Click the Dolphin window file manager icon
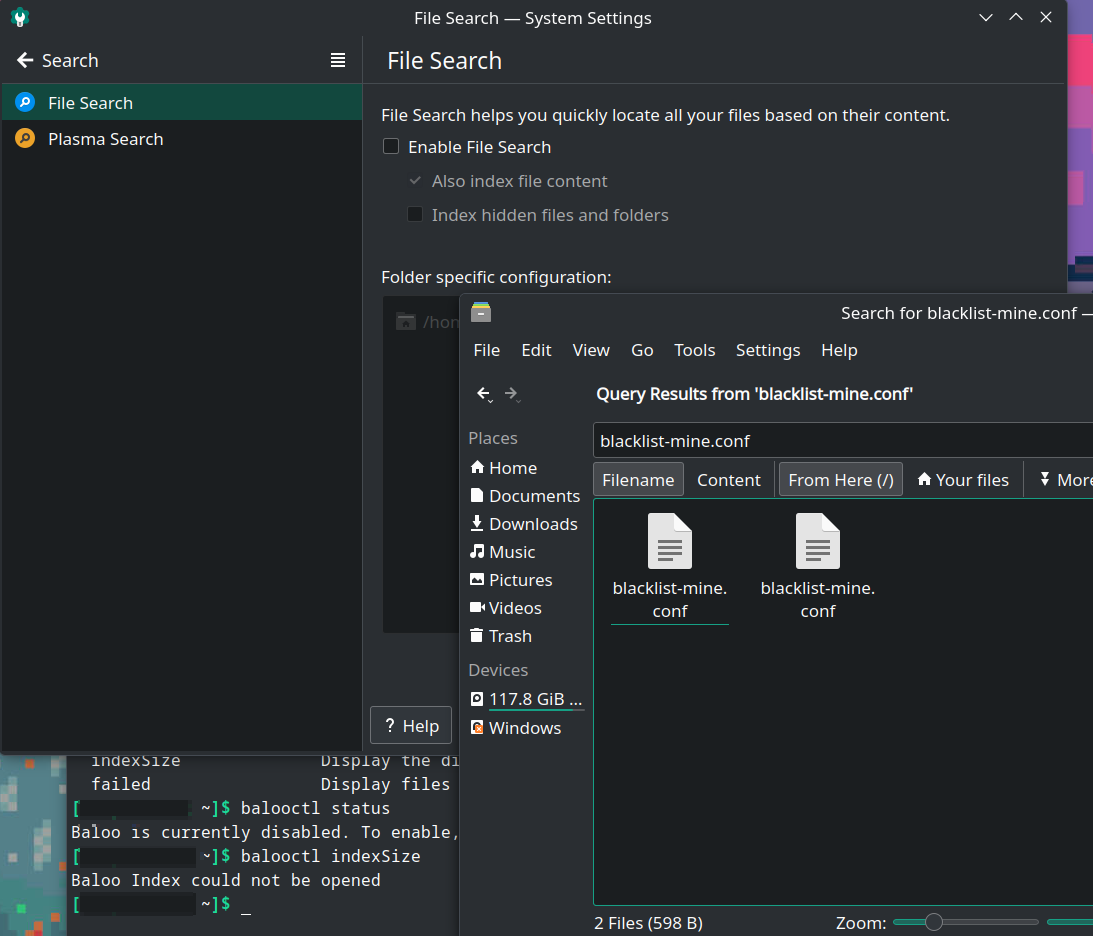This screenshot has width=1093, height=936. click(481, 312)
